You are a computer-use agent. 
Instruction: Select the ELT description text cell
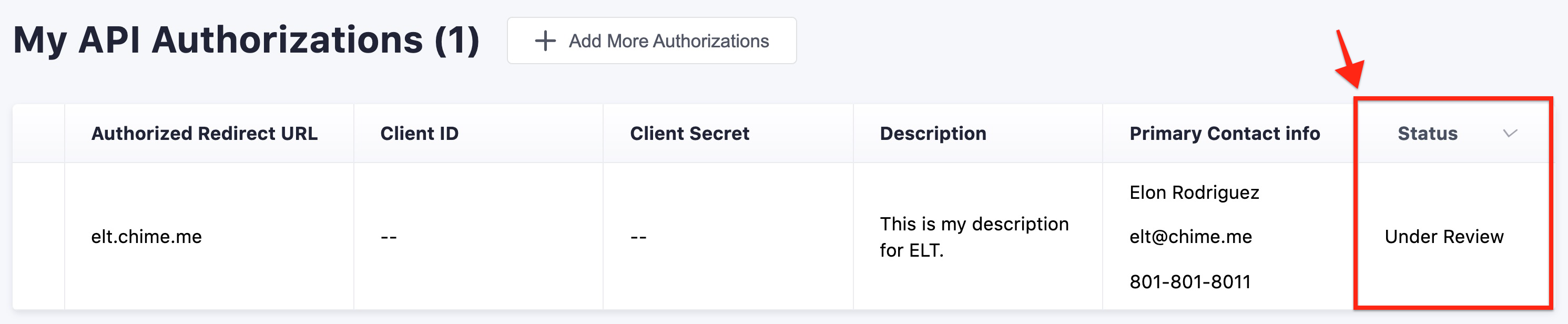(x=973, y=237)
